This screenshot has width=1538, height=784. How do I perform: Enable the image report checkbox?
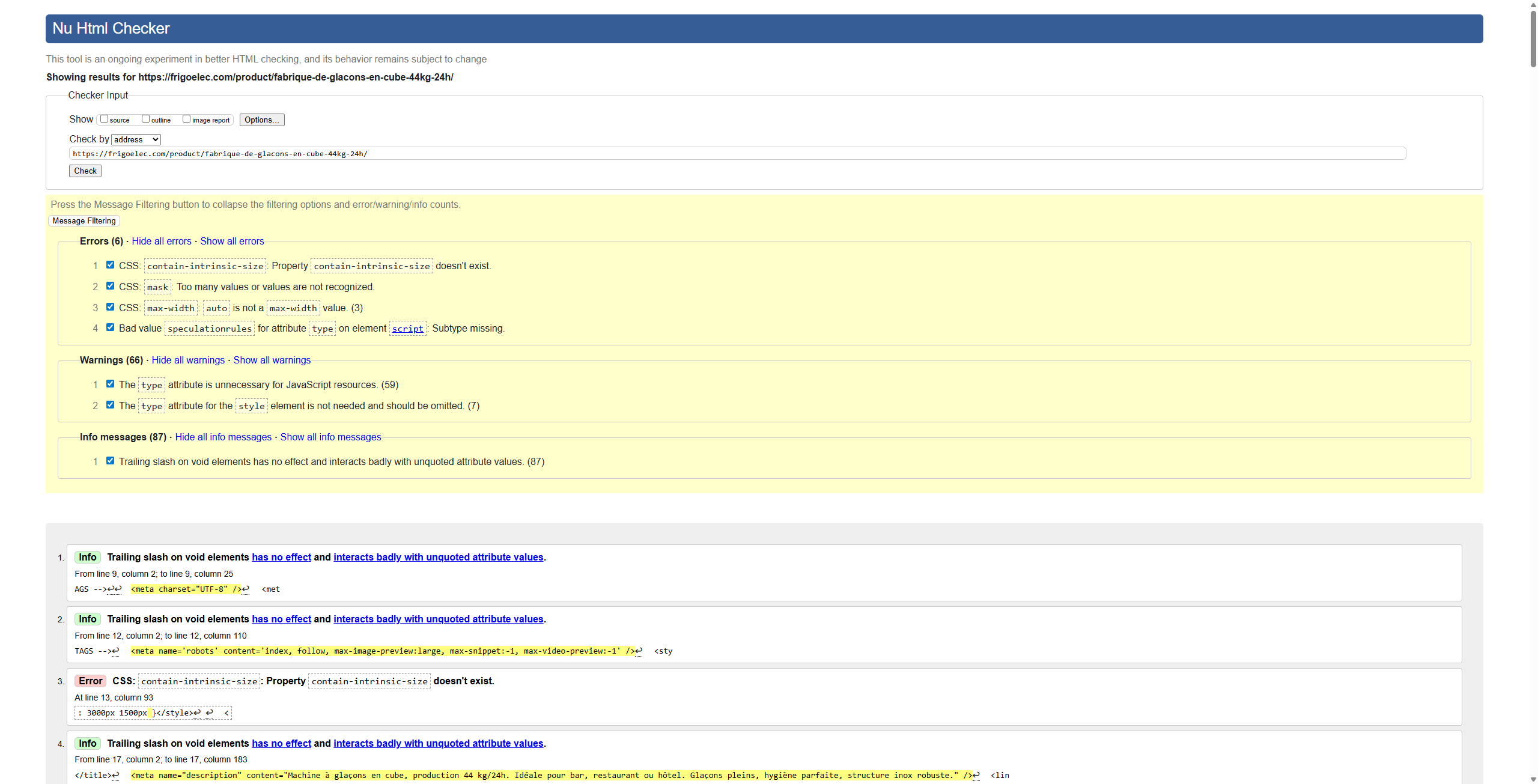point(186,118)
